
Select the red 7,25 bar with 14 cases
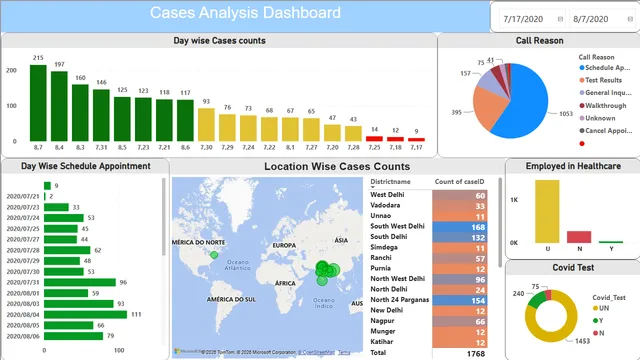[374, 139]
